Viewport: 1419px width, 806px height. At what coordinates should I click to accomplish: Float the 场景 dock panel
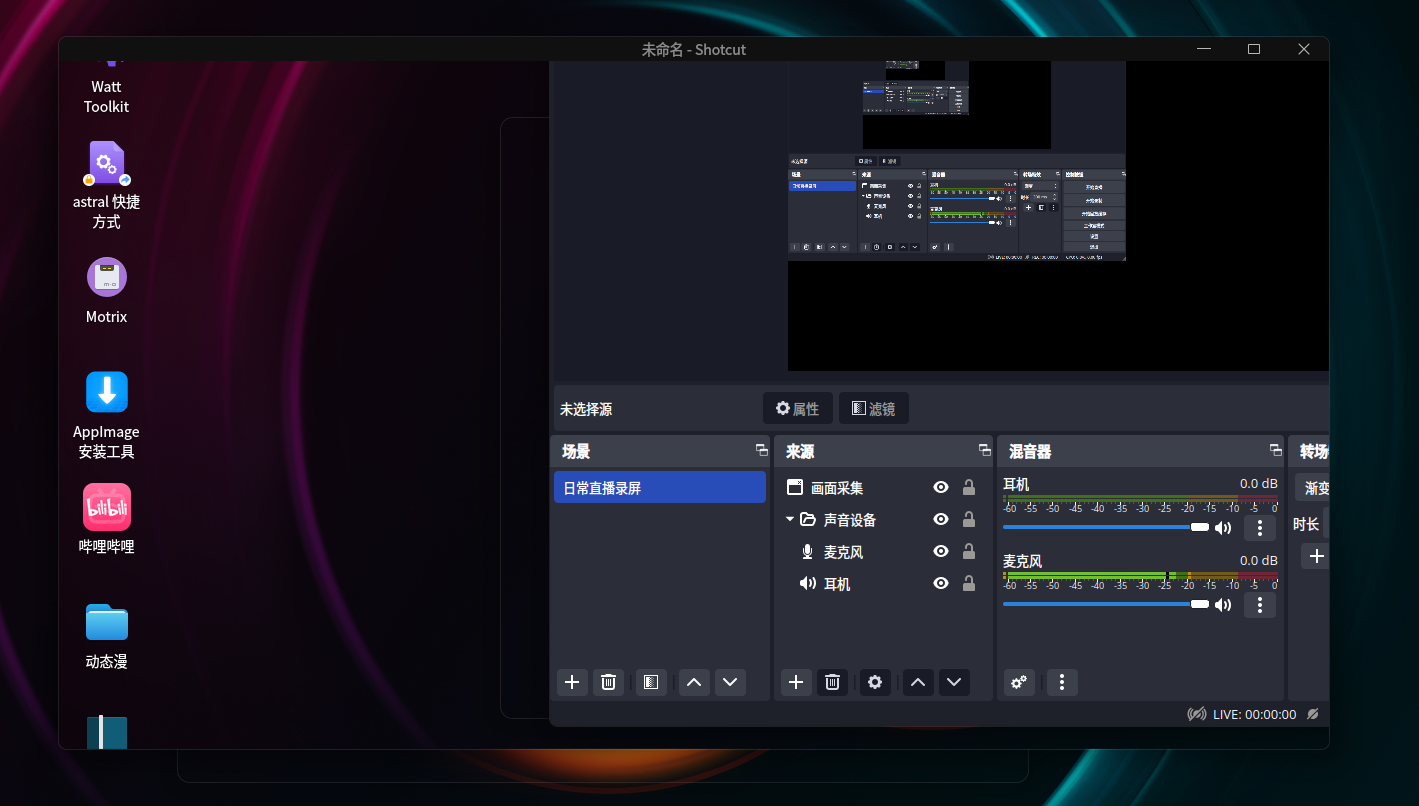(x=762, y=450)
